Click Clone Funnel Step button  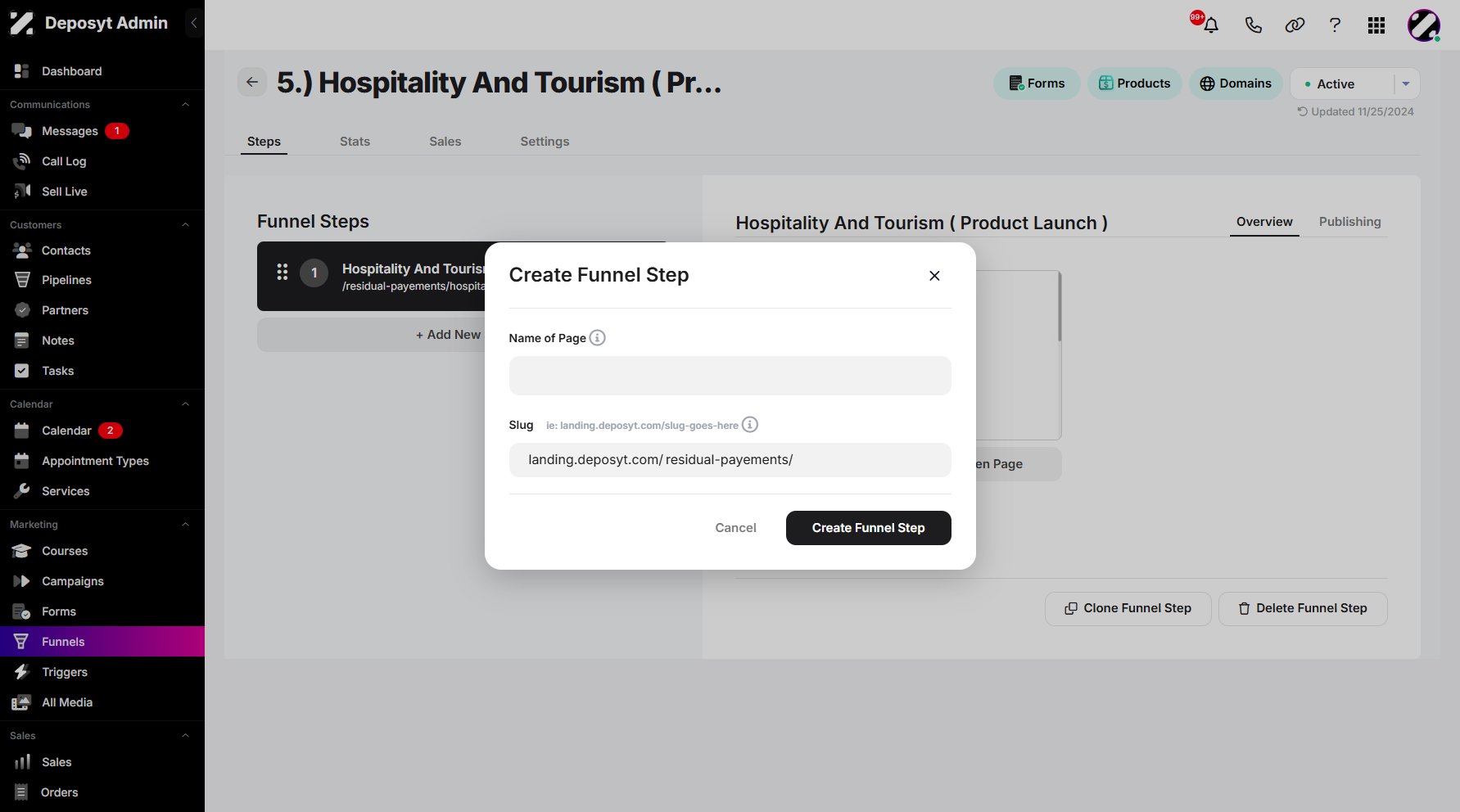tap(1128, 608)
